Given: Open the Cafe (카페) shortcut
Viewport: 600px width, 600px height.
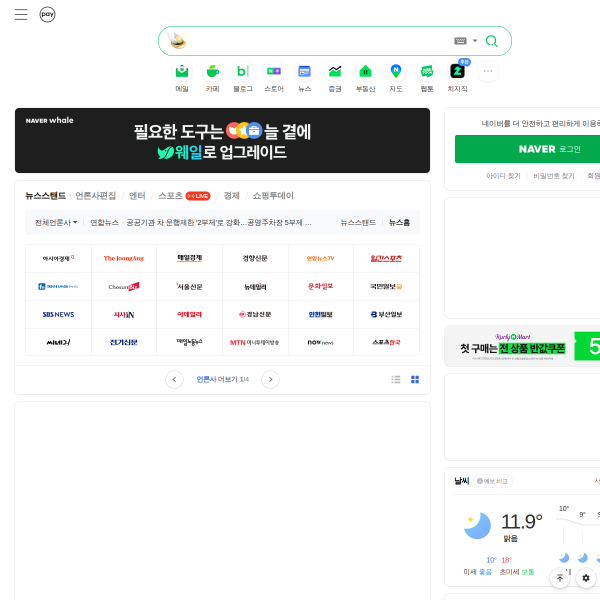Looking at the screenshot, I should coord(213,77).
